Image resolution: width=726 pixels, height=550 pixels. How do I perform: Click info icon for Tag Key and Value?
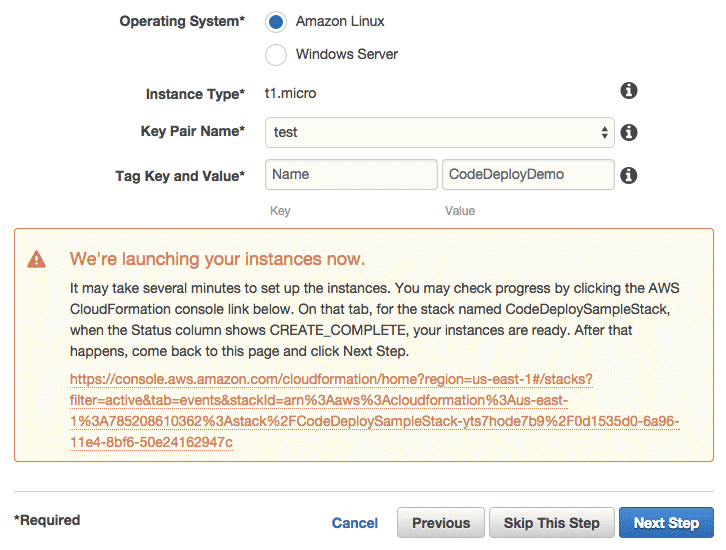tap(628, 175)
